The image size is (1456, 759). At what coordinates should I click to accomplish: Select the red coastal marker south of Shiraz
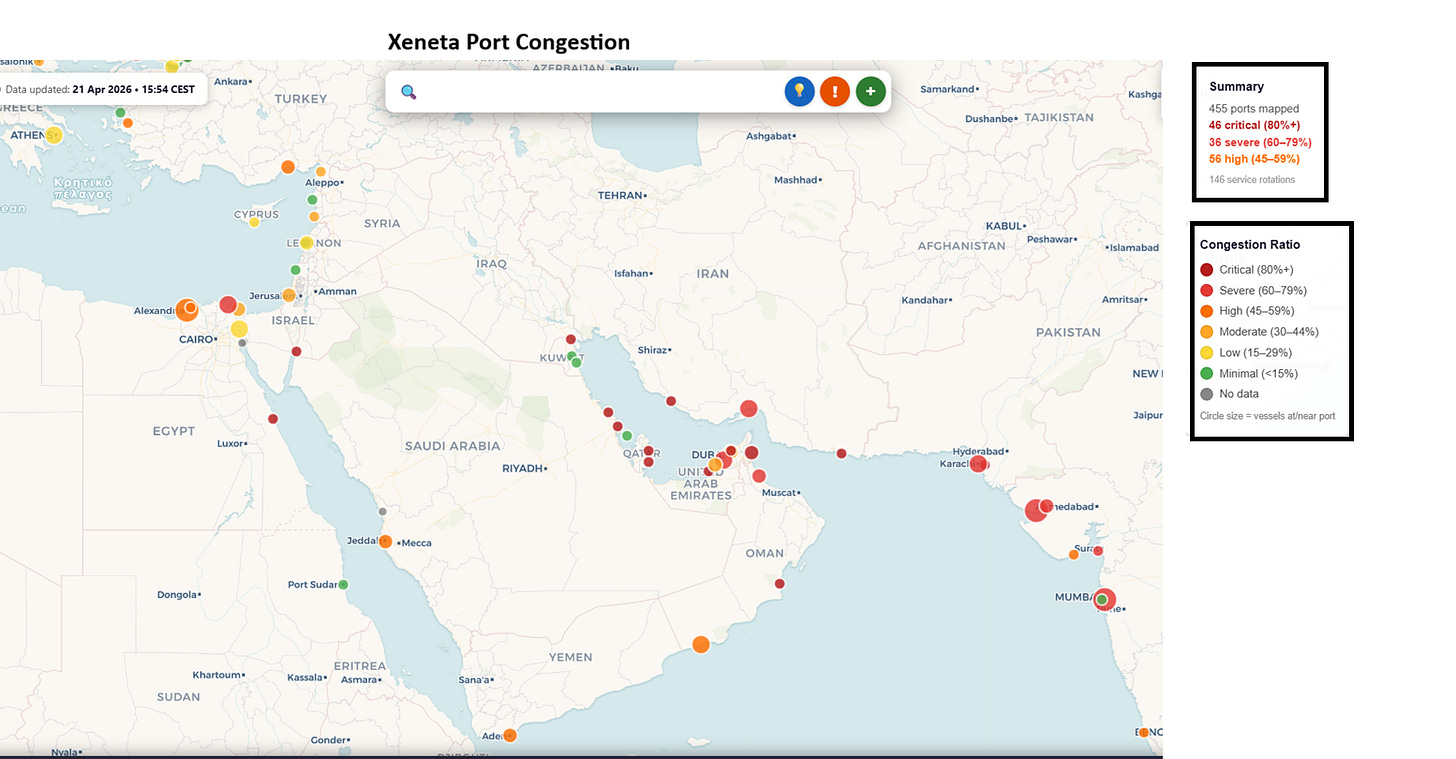(671, 401)
